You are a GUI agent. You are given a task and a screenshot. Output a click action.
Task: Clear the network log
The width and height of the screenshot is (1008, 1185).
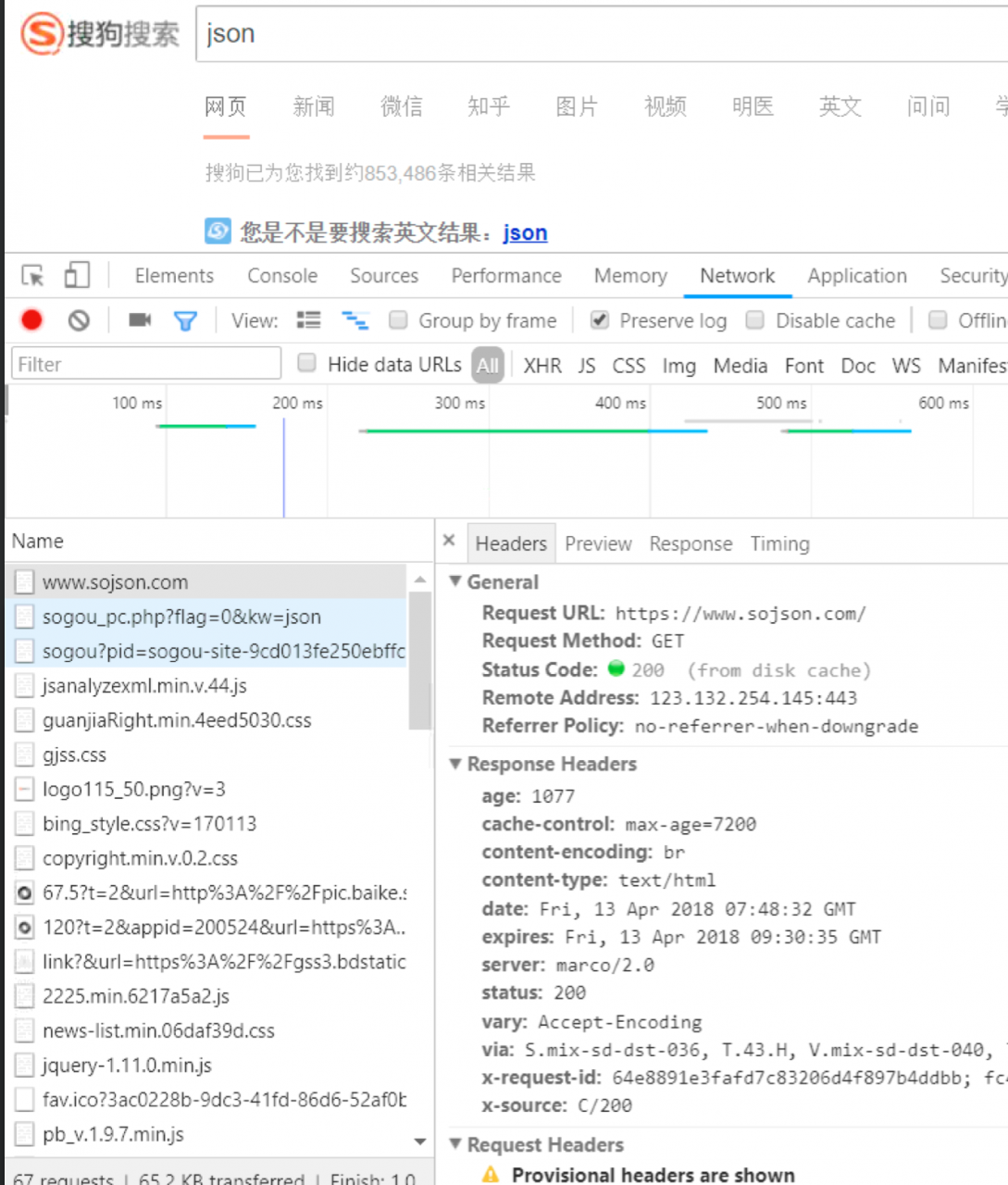pyautogui.click(x=79, y=320)
